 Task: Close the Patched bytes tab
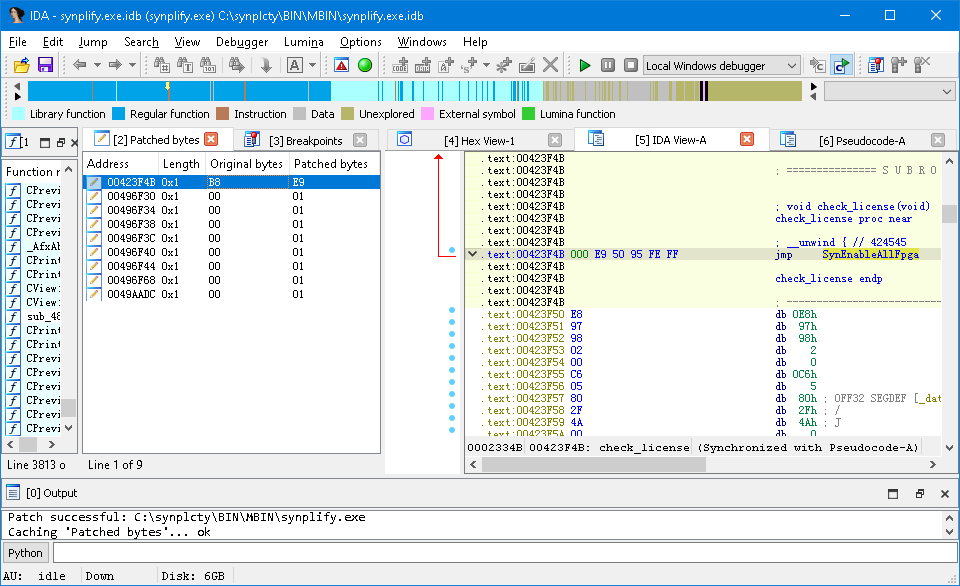(x=211, y=139)
